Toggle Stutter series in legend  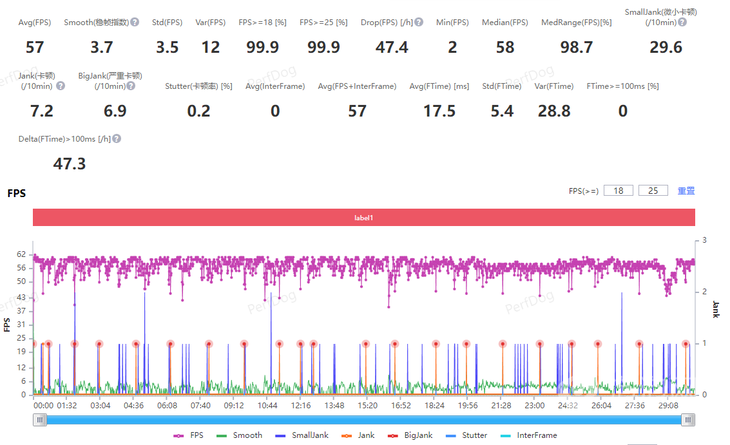coord(472,435)
